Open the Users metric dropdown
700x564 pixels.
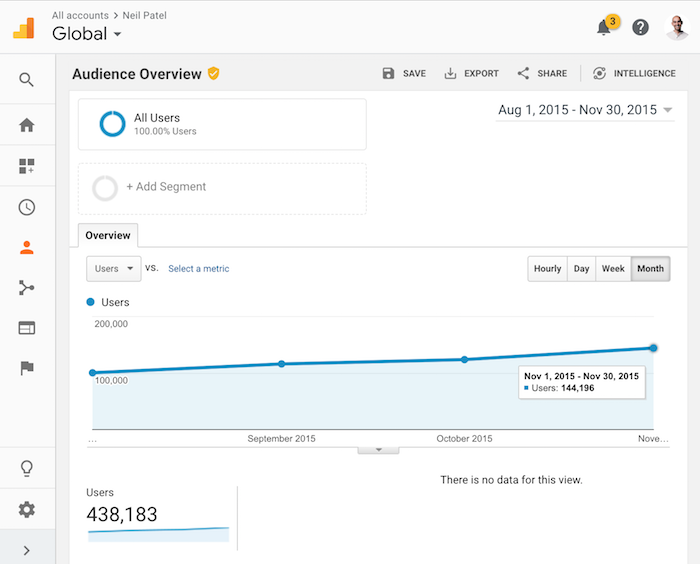tap(113, 269)
